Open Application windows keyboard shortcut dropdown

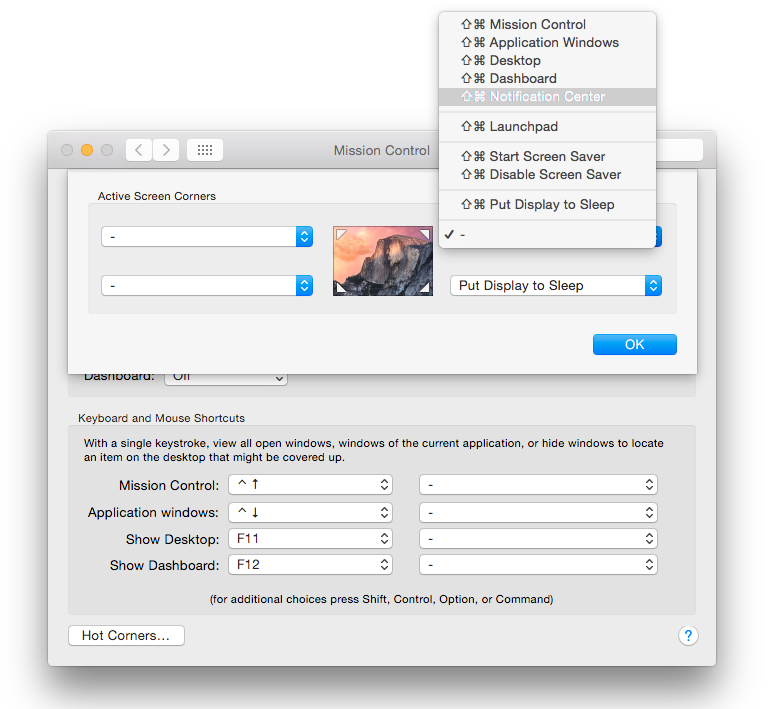pos(310,512)
